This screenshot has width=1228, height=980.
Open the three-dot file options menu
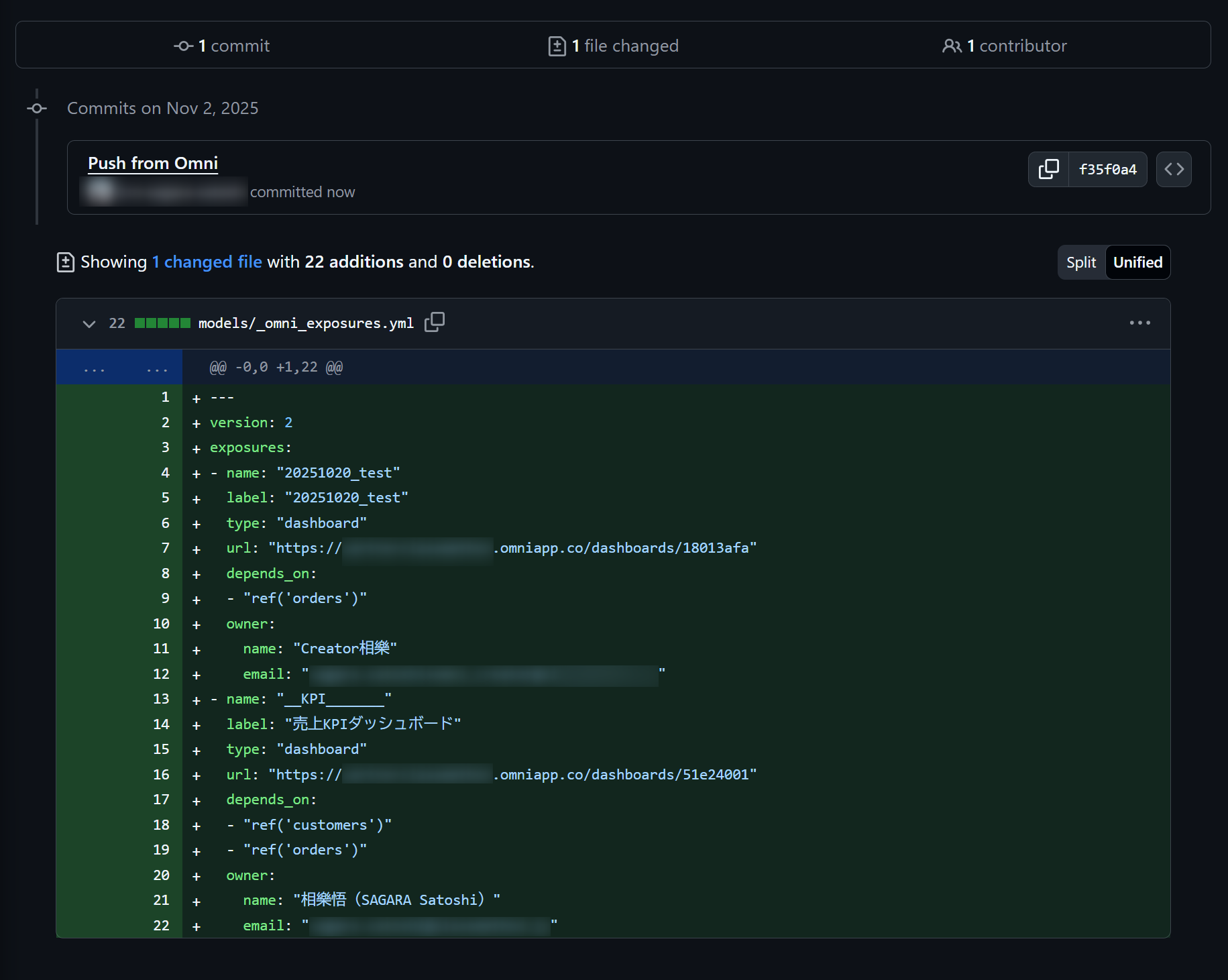[1139, 323]
